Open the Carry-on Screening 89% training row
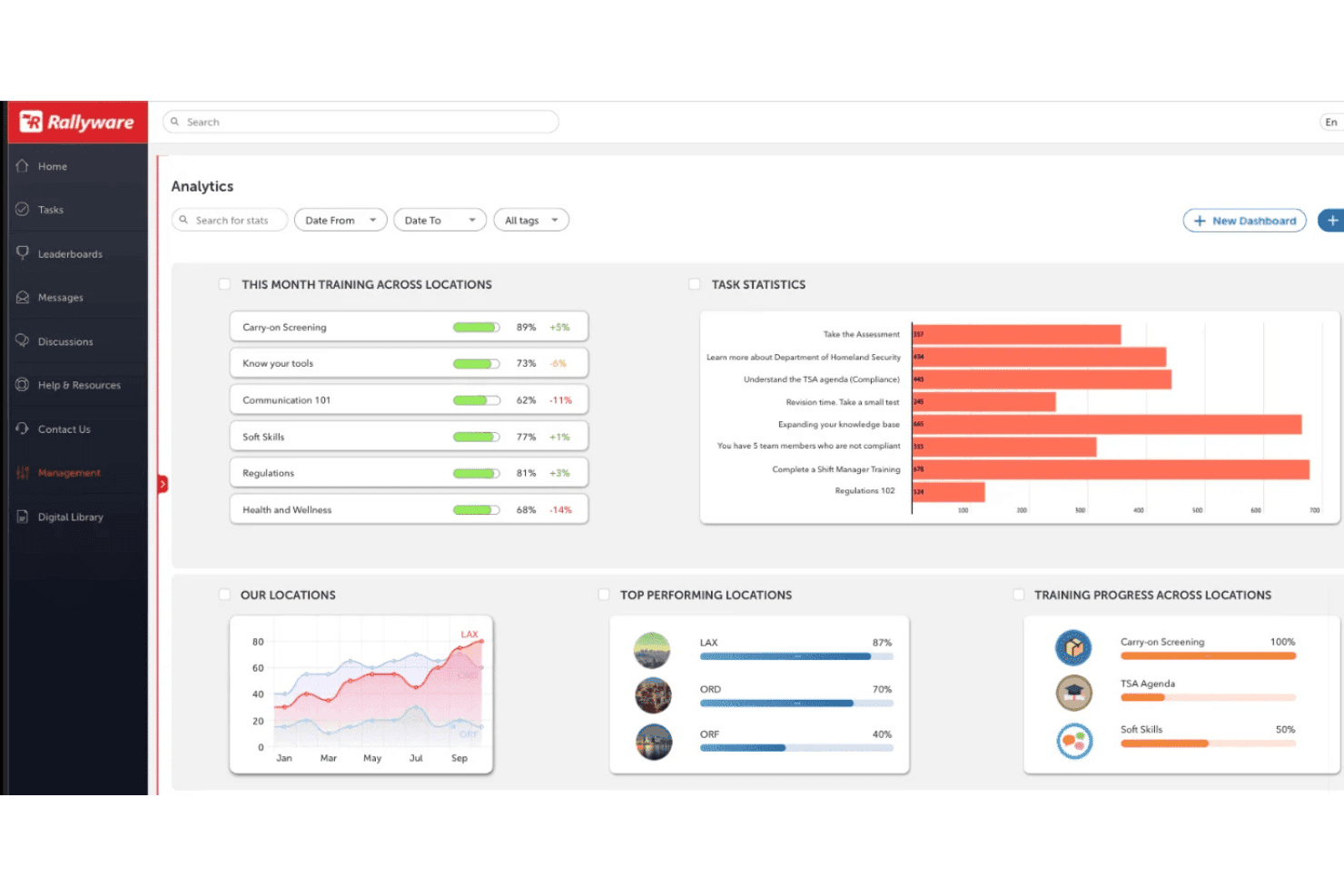Image resolution: width=1344 pixels, height=896 pixels. coord(409,327)
